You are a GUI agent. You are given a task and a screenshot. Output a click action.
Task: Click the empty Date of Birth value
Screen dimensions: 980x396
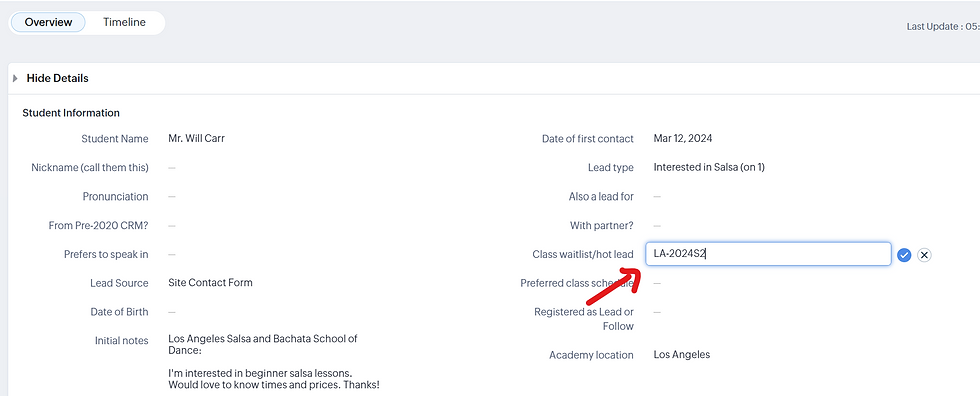(x=172, y=312)
